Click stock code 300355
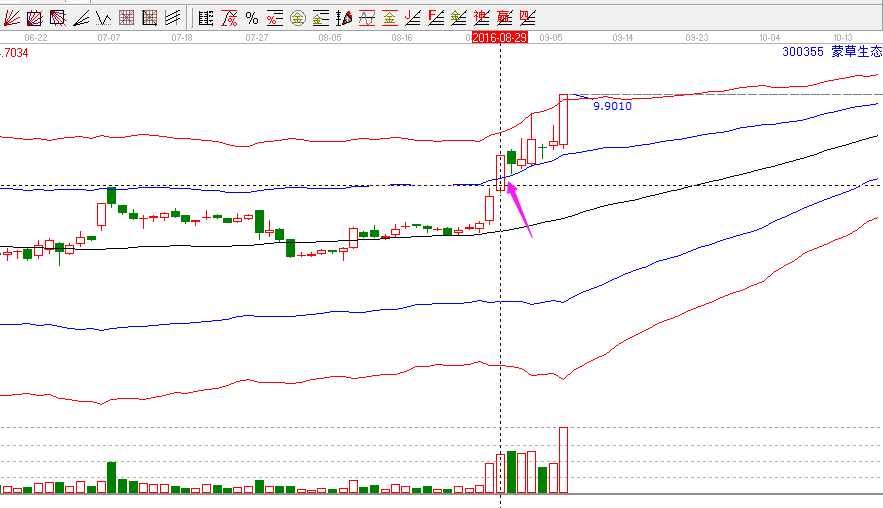Screen dimensions: 883x508 click(x=803, y=51)
